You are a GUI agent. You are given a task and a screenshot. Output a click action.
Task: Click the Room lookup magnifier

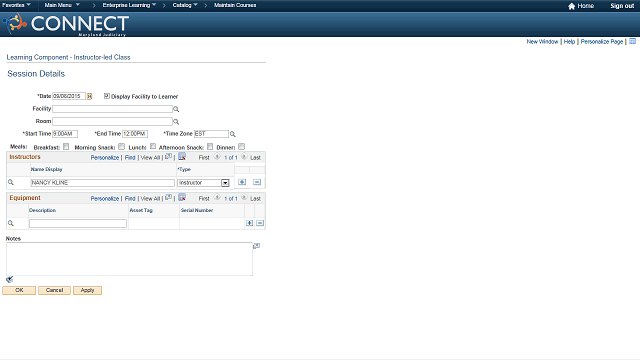176,122
